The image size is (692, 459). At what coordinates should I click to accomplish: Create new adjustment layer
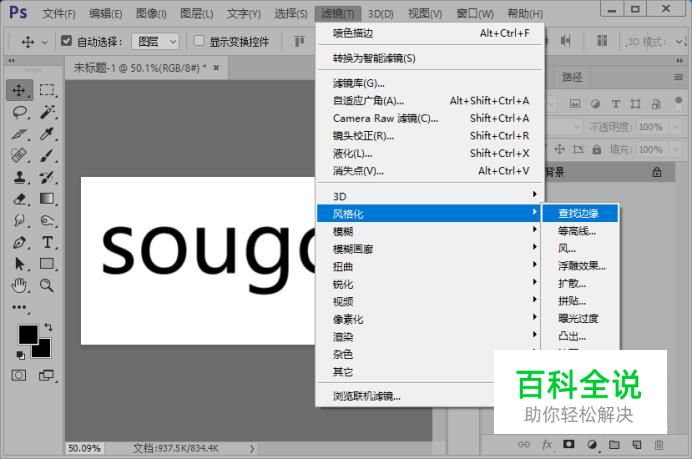(592, 444)
